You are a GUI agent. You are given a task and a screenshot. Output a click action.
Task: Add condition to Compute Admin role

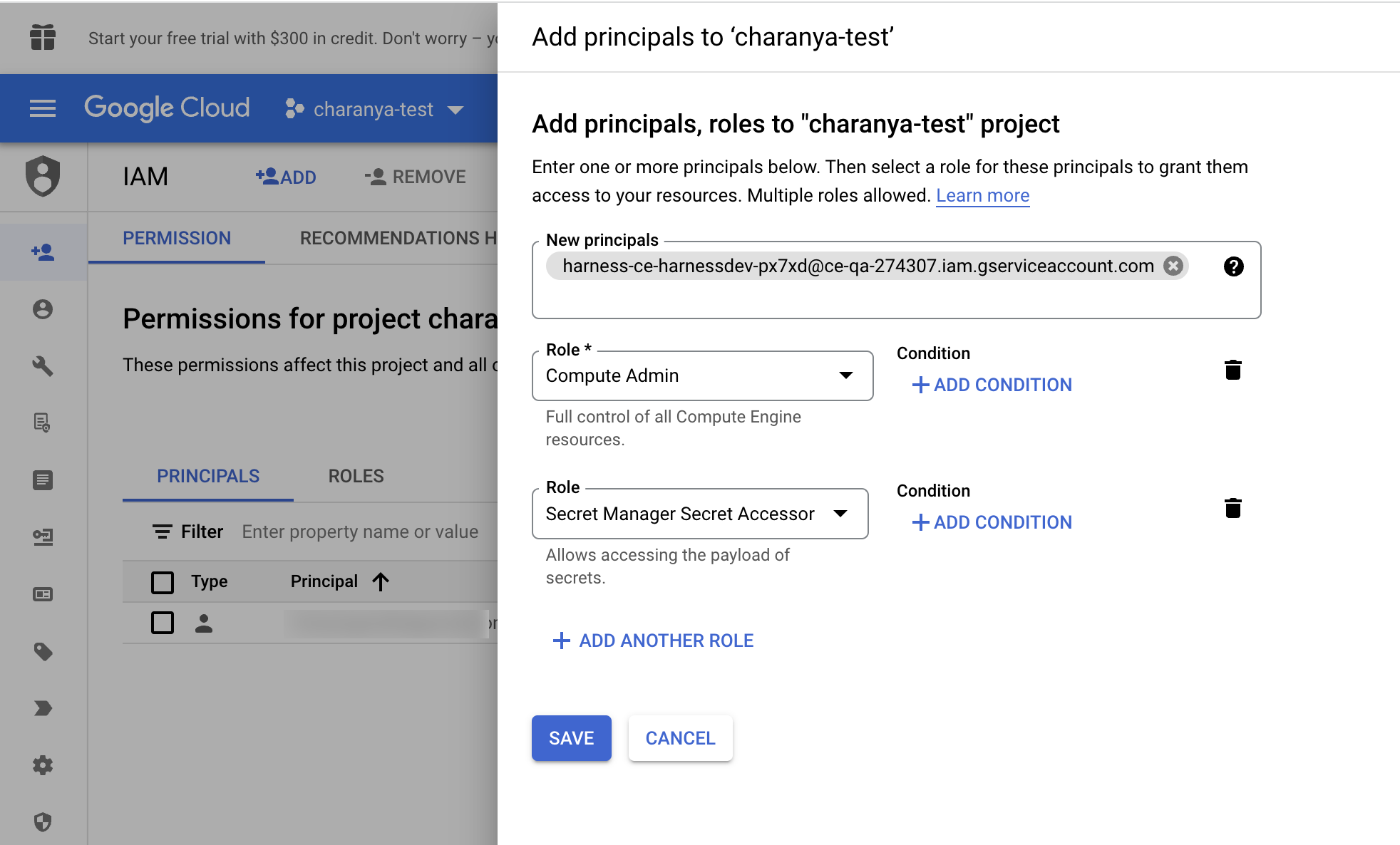tap(992, 385)
